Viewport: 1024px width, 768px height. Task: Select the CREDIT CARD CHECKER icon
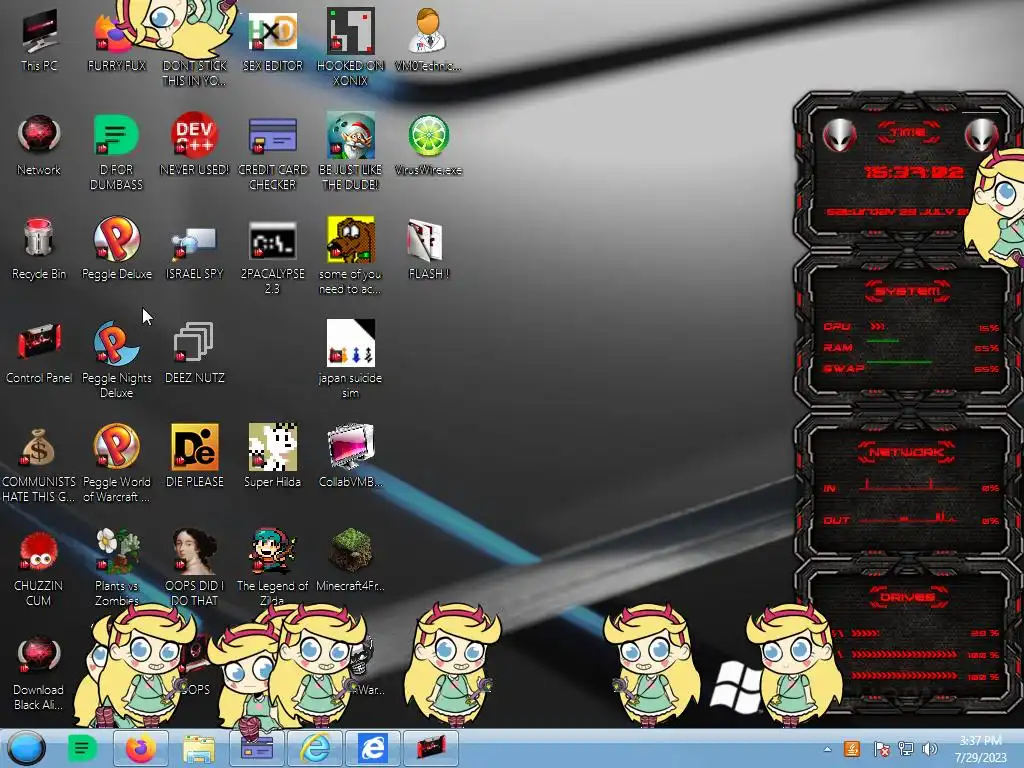click(x=272, y=135)
